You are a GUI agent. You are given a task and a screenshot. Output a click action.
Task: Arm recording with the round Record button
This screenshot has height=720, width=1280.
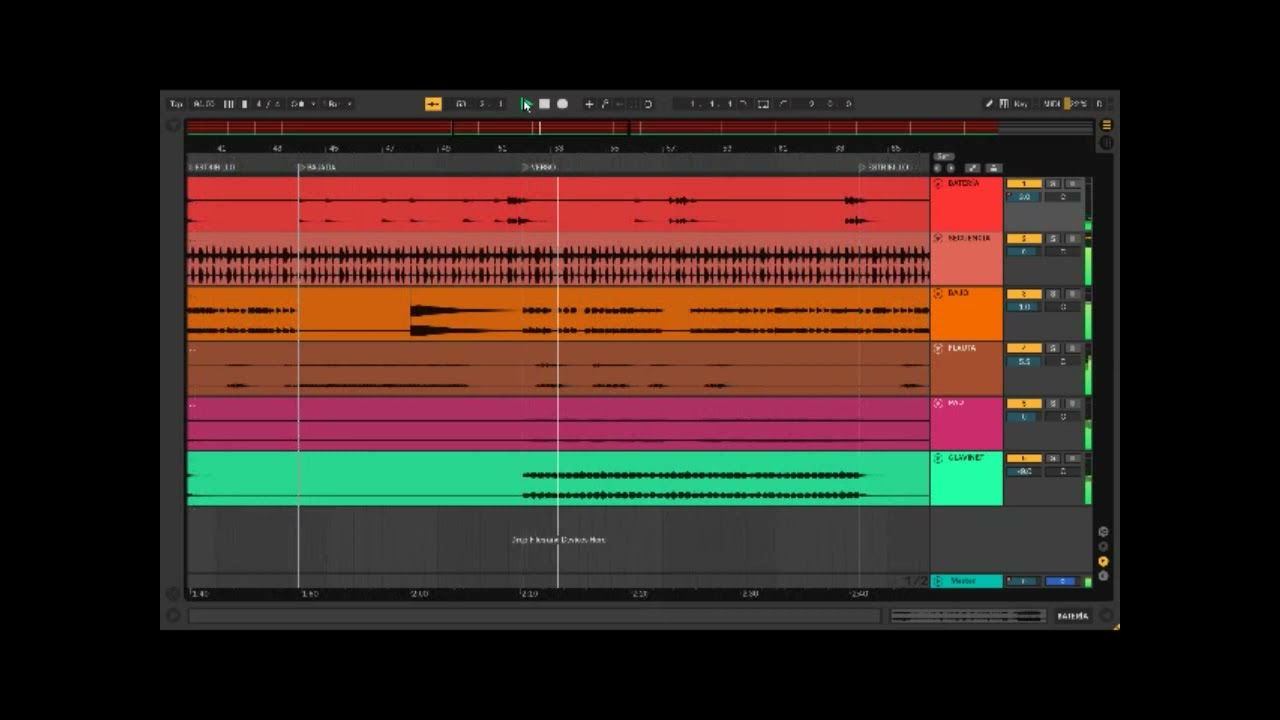click(562, 104)
